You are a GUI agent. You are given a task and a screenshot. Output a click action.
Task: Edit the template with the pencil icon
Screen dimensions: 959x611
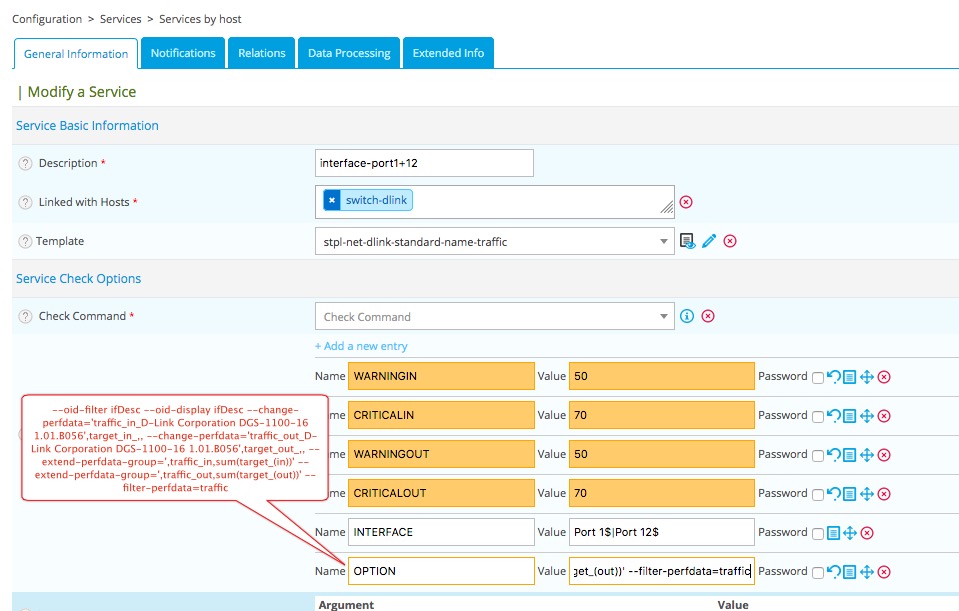[x=709, y=241]
